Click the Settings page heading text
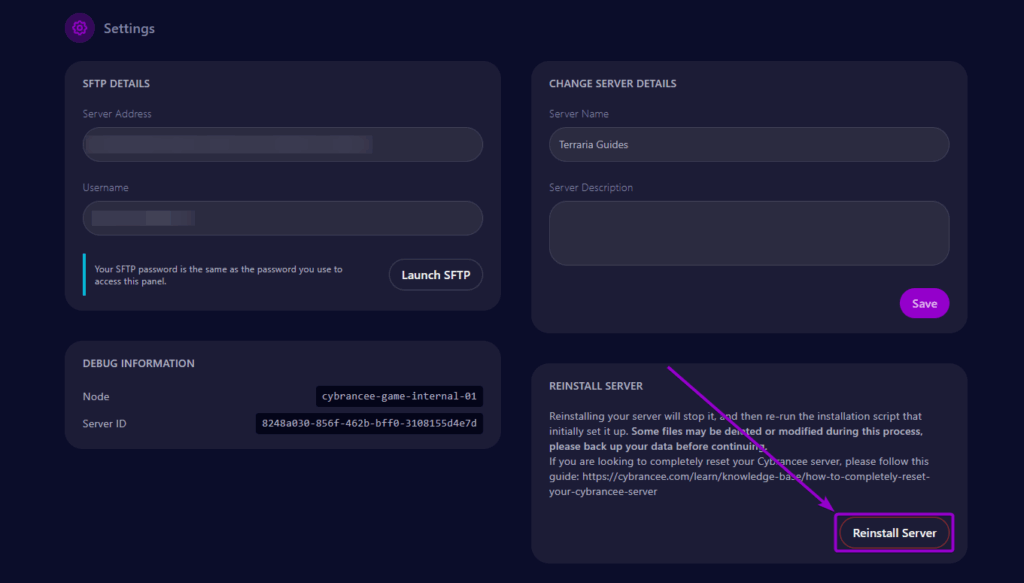1024x583 pixels. click(x=129, y=28)
